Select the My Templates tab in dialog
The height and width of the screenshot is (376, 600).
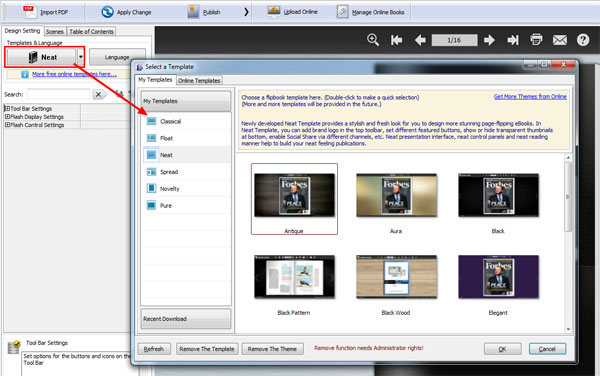155,80
